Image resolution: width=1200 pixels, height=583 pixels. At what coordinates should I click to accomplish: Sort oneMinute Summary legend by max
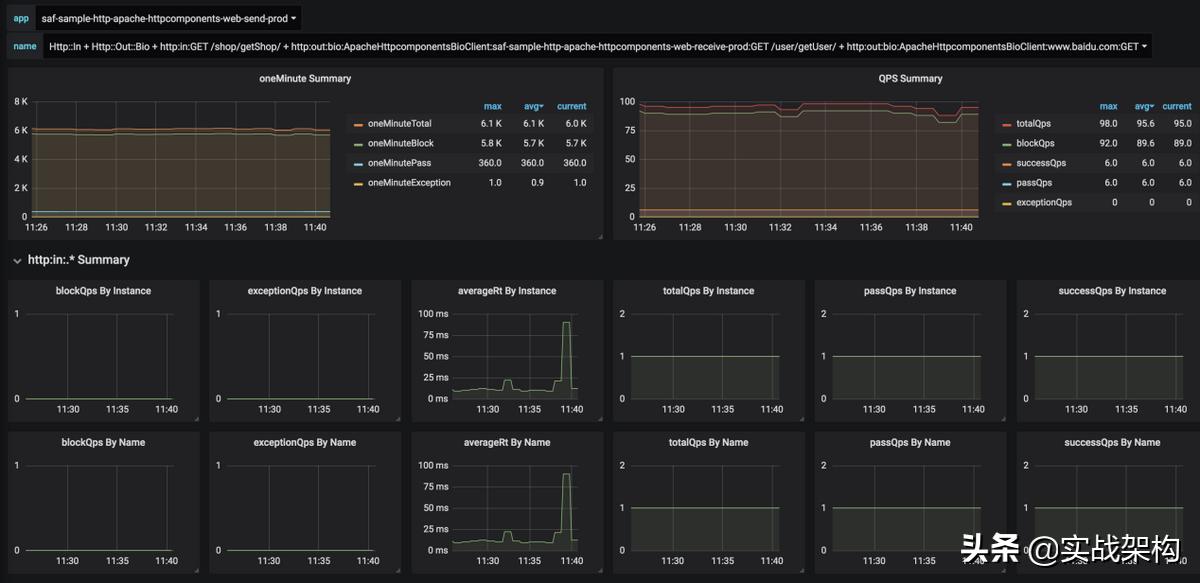493,106
